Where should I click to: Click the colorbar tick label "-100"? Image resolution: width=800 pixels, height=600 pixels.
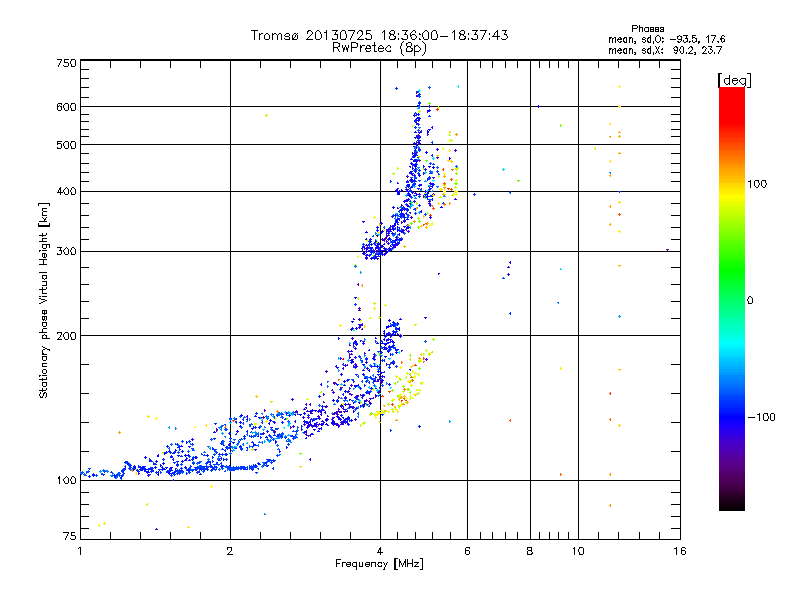761,417
